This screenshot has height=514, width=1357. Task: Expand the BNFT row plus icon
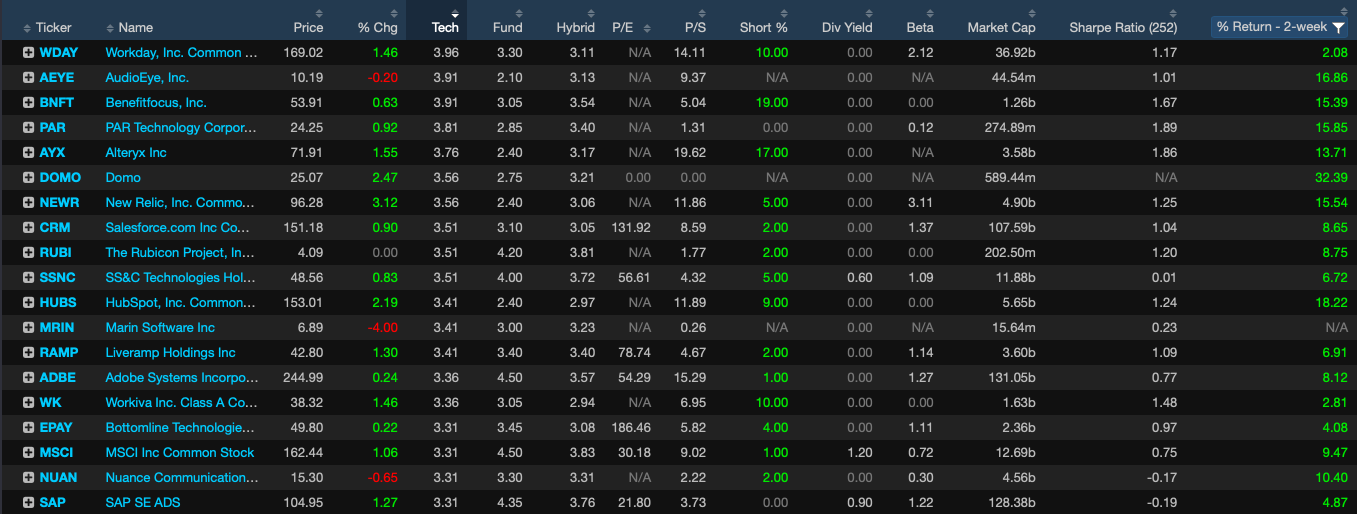[x=28, y=102]
